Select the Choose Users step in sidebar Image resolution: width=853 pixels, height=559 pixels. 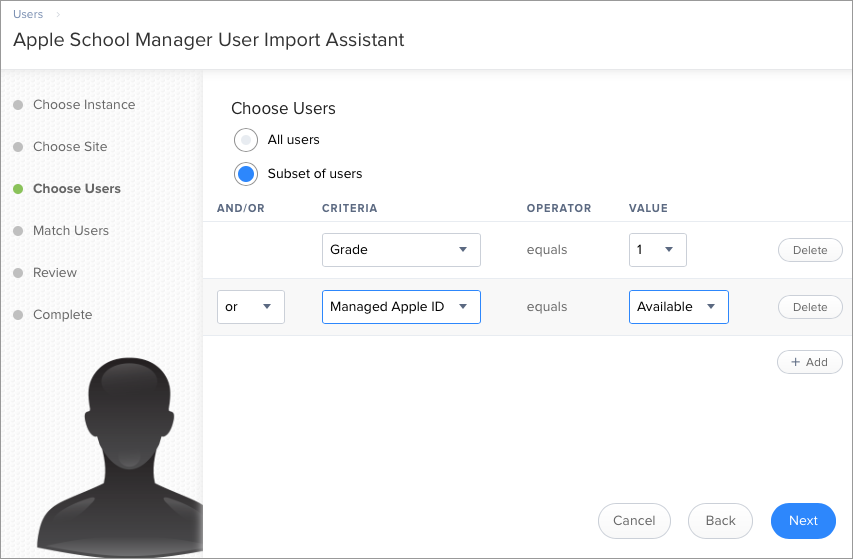click(77, 189)
